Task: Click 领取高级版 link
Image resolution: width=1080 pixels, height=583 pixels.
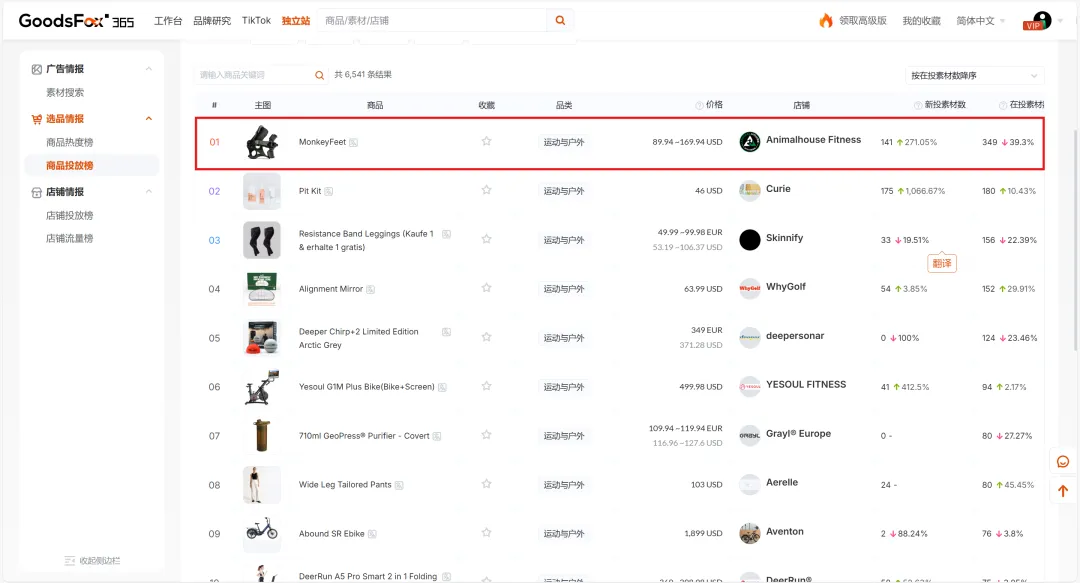Action: [x=863, y=21]
